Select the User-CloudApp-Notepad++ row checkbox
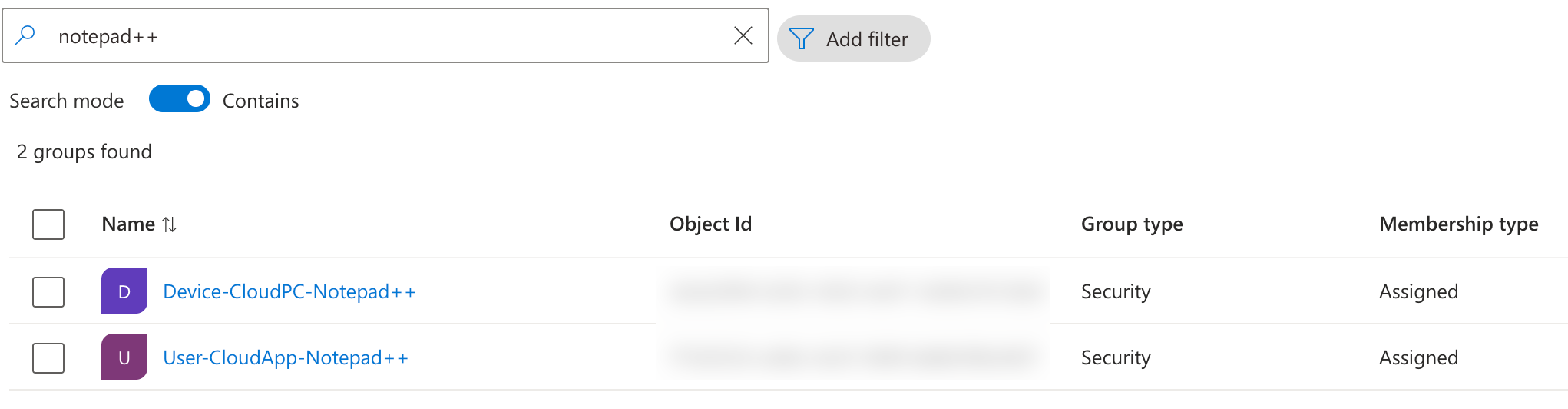The width and height of the screenshot is (1568, 409). pyautogui.click(x=48, y=358)
